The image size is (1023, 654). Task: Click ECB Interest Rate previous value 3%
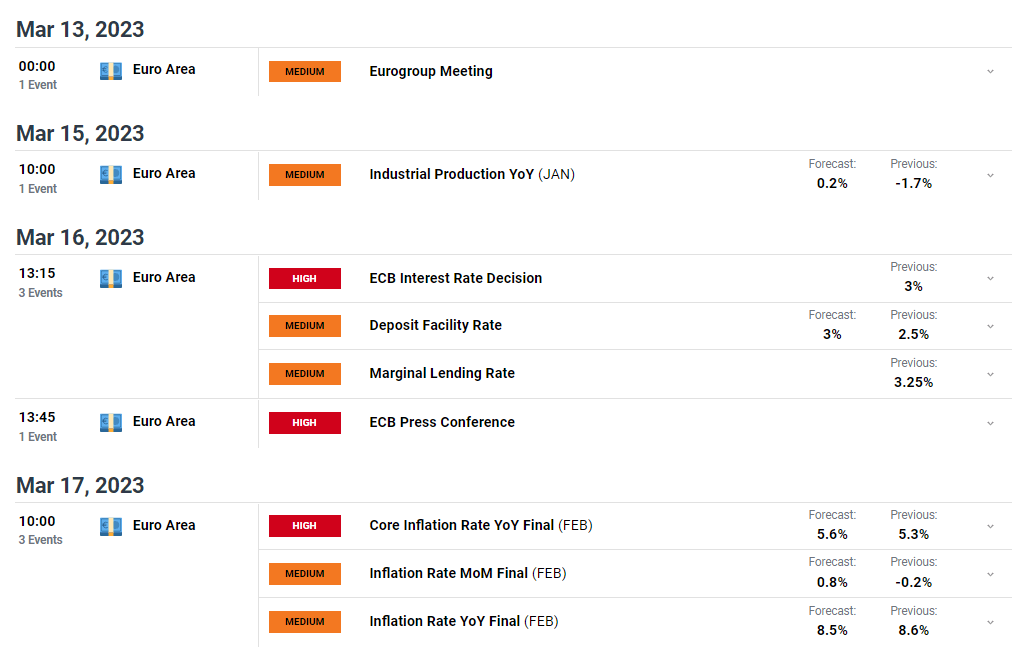point(913,287)
